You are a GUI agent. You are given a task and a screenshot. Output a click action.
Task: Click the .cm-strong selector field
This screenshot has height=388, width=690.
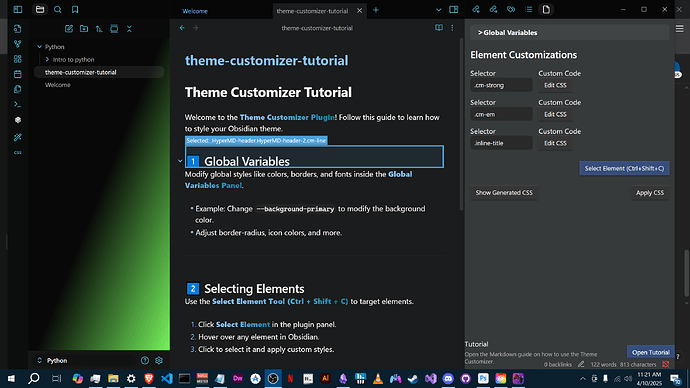pos(501,85)
